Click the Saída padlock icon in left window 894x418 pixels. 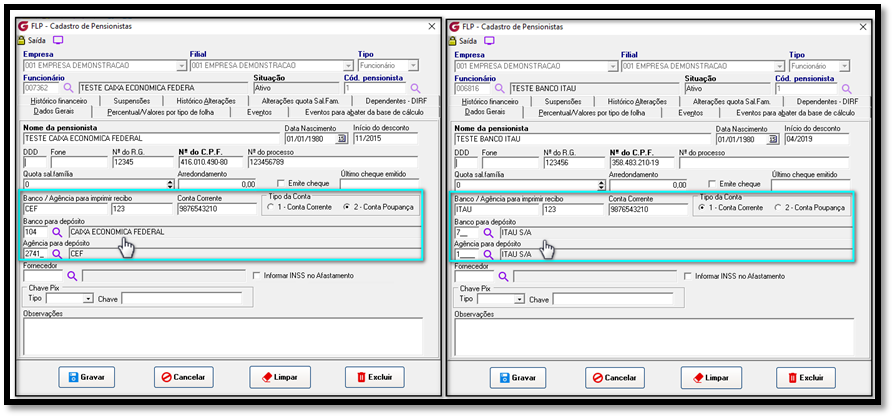(x=22, y=40)
